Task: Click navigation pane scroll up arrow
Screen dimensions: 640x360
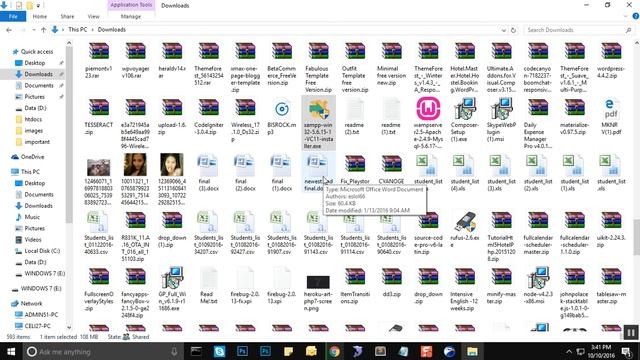Action: [69, 43]
